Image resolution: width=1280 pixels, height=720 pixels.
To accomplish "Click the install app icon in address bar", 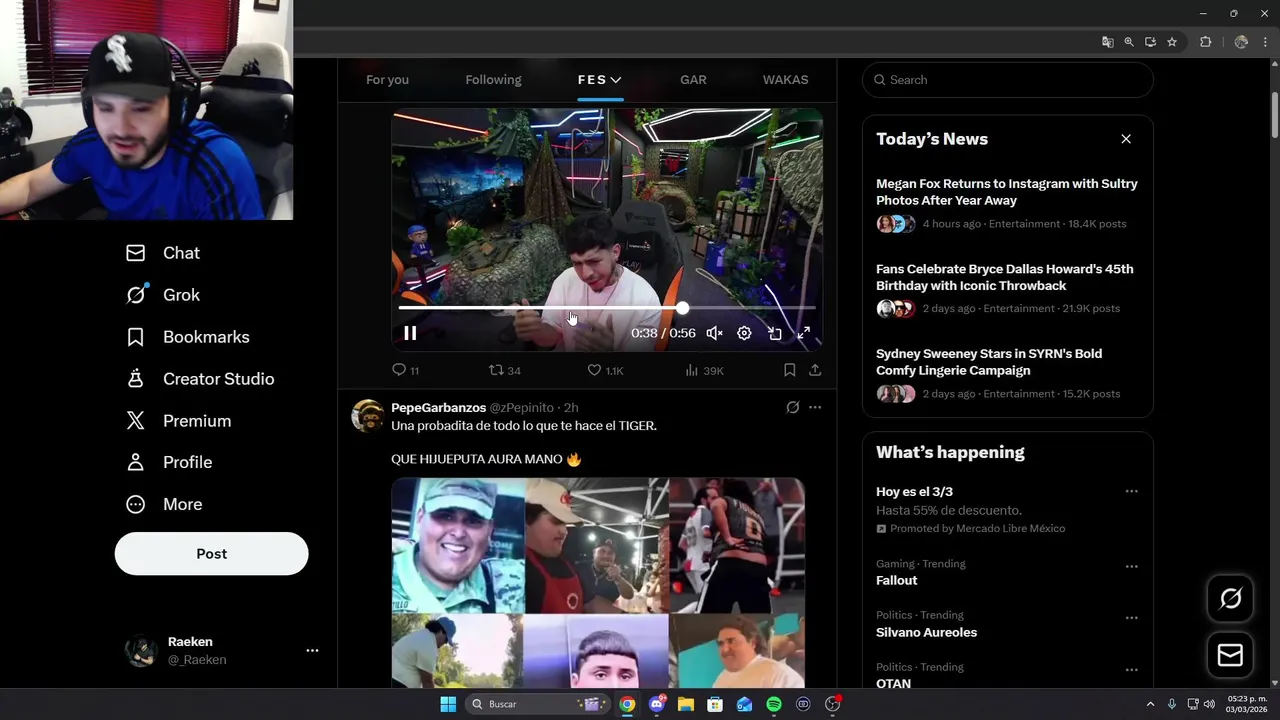I will (x=1150, y=42).
